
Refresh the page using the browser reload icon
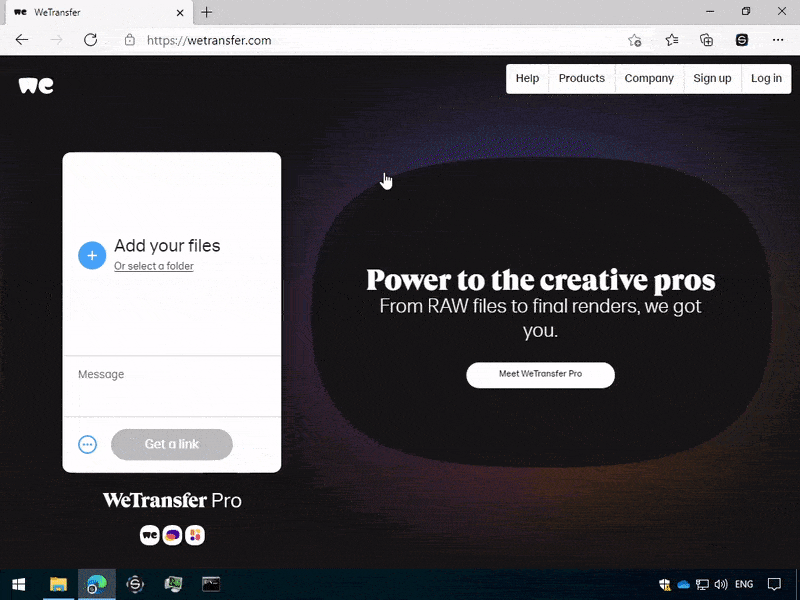coord(90,40)
